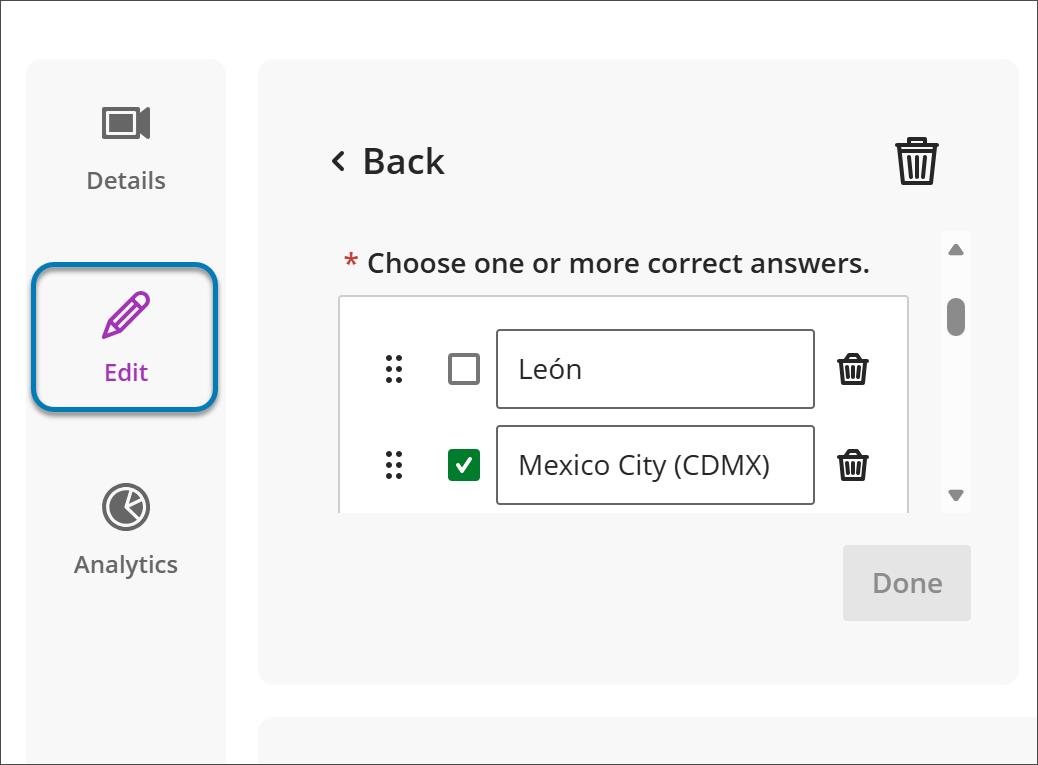Delete the León answer with its trash icon
This screenshot has height=765, width=1038.
(x=853, y=369)
